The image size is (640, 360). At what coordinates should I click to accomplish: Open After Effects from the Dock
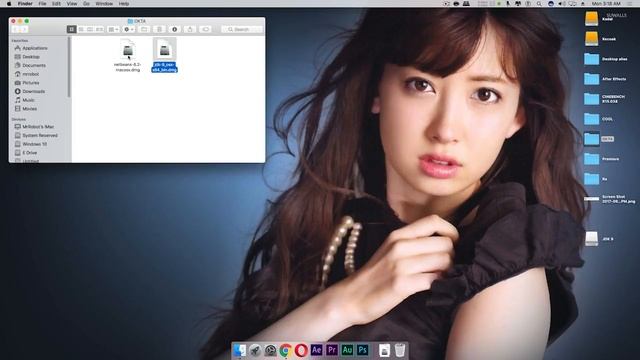pos(316,350)
